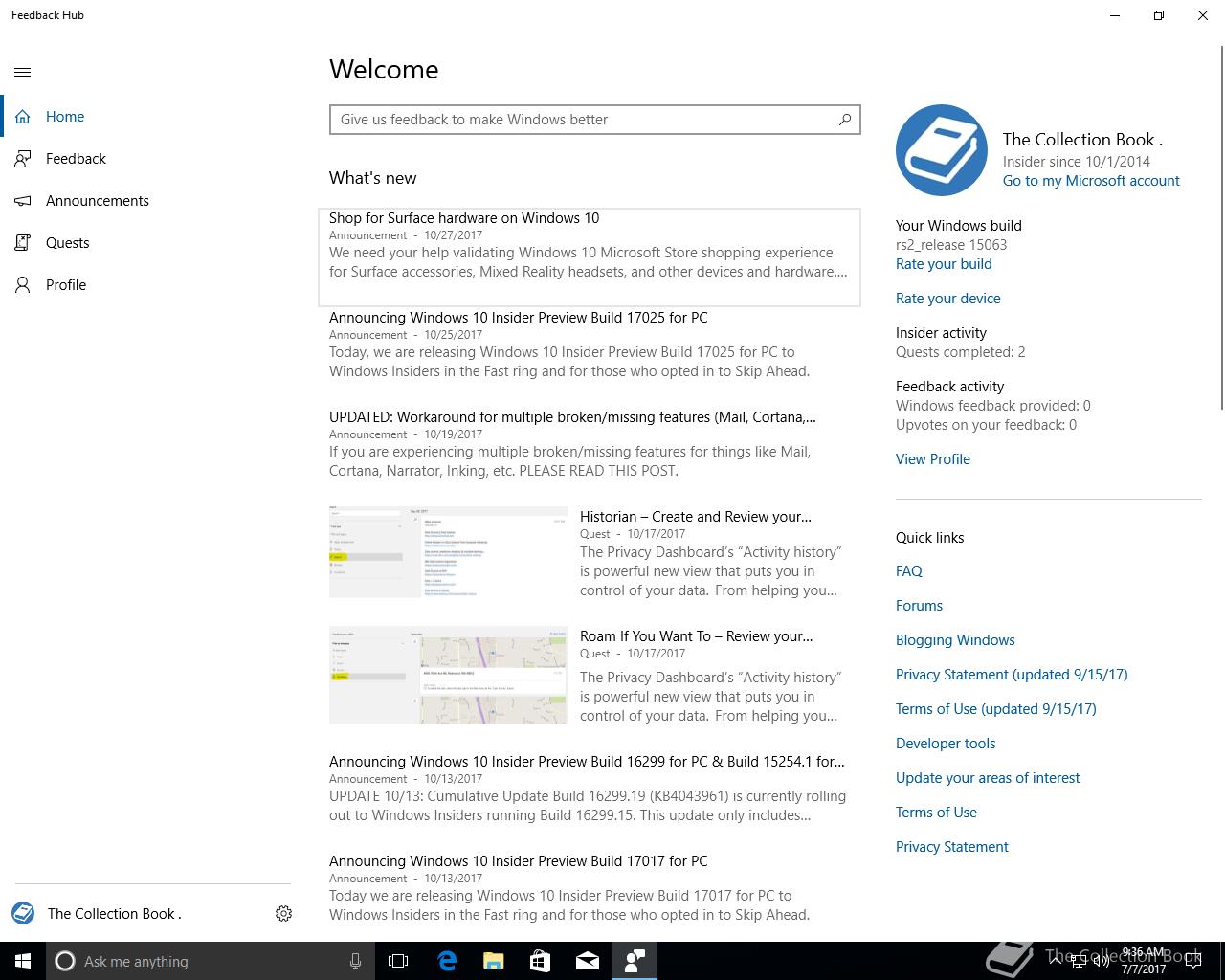This screenshot has height=980, width=1225.
Task: Click the small account avatar at sidebar bottom
Action: pyautogui.click(x=23, y=913)
